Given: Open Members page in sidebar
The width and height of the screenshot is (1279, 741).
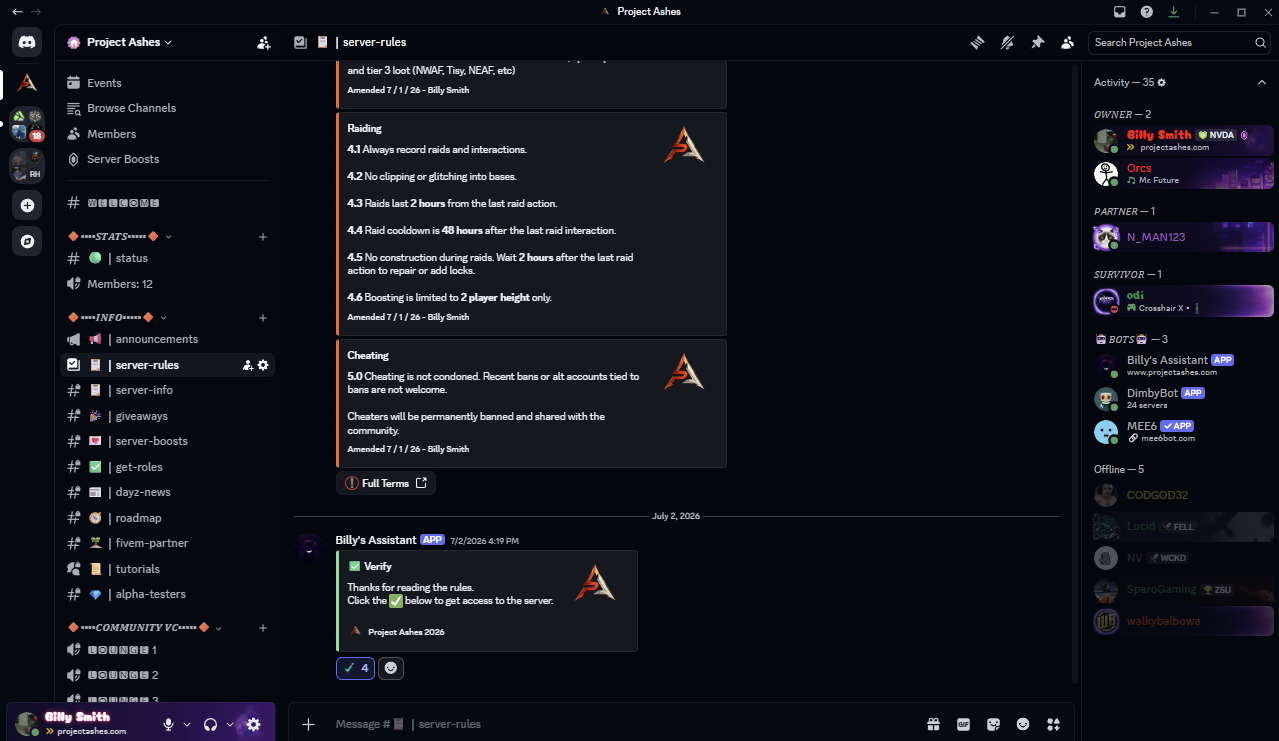Looking at the screenshot, I should (167, 134).
